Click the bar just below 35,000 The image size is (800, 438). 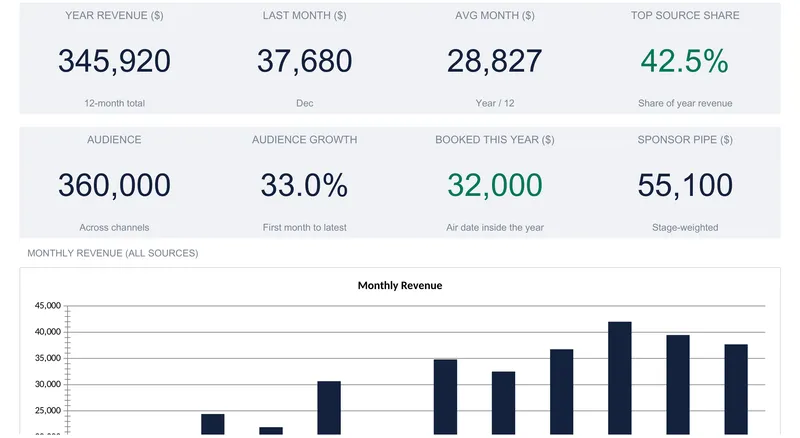(445, 398)
